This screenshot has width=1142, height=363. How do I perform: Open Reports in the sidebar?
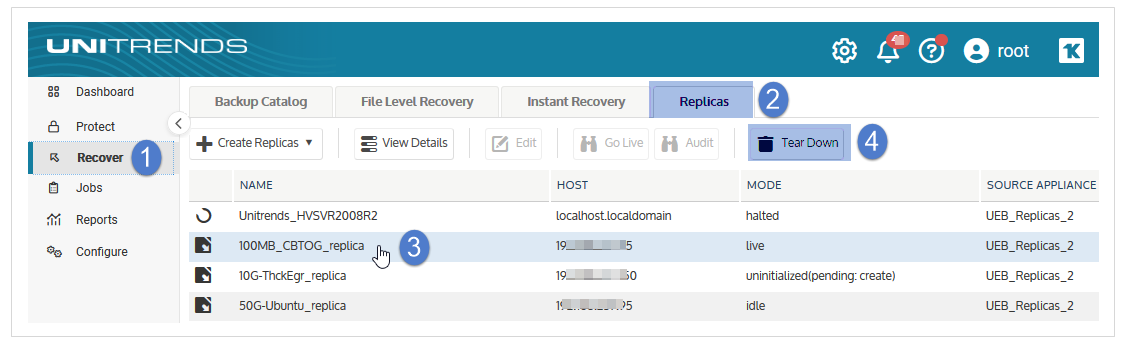(97, 220)
